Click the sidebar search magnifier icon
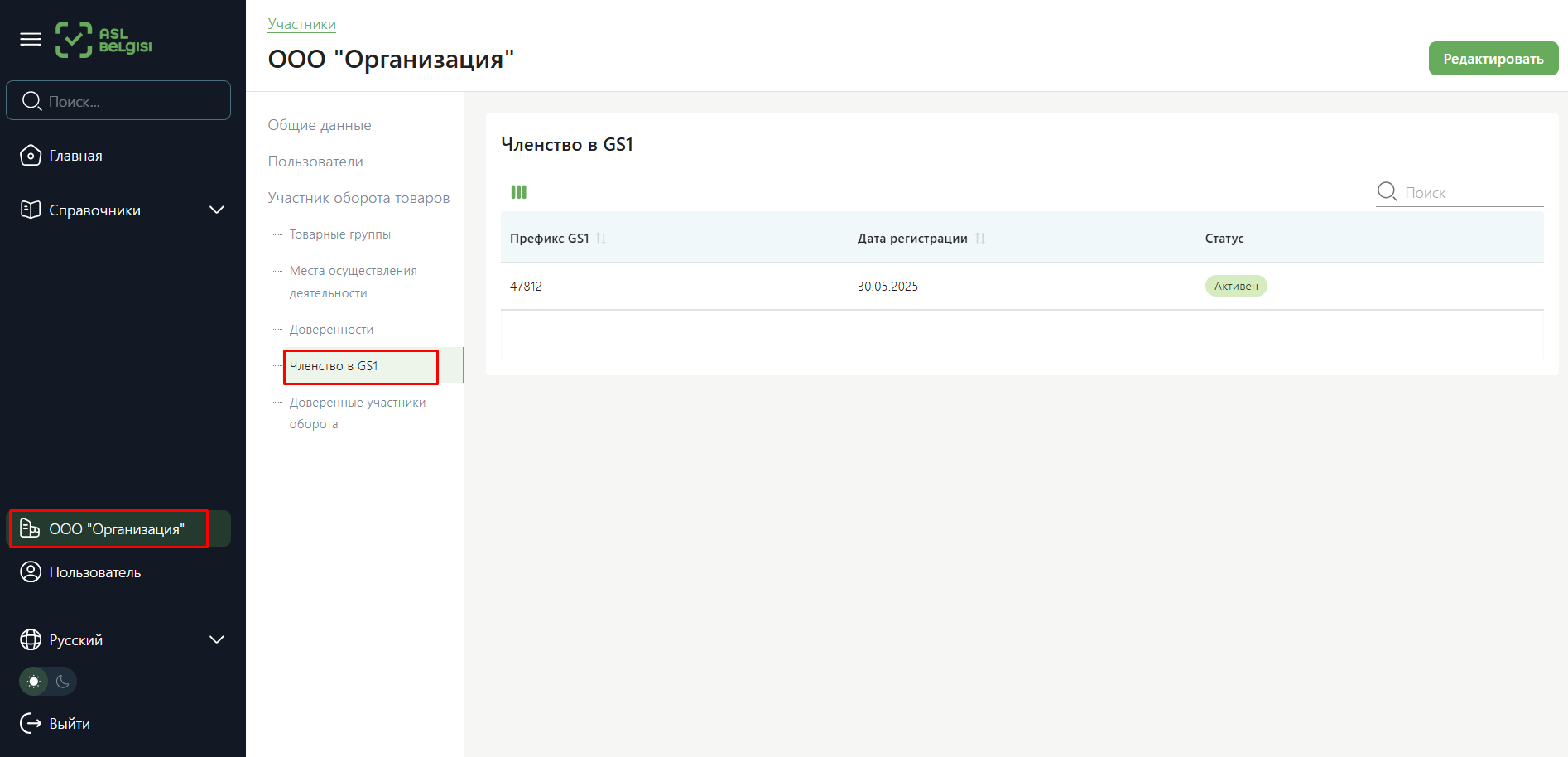Image resolution: width=1568 pixels, height=757 pixels. click(31, 101)
